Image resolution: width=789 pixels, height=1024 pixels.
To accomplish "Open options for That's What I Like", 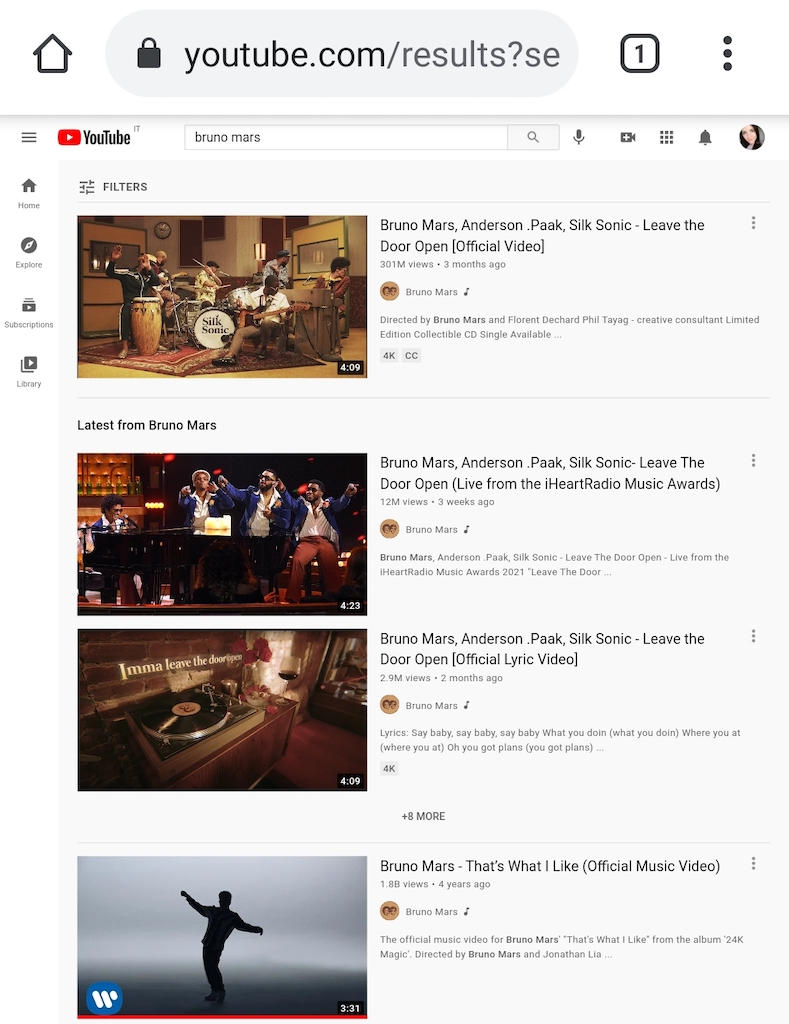I will click(x=753, y=864).
